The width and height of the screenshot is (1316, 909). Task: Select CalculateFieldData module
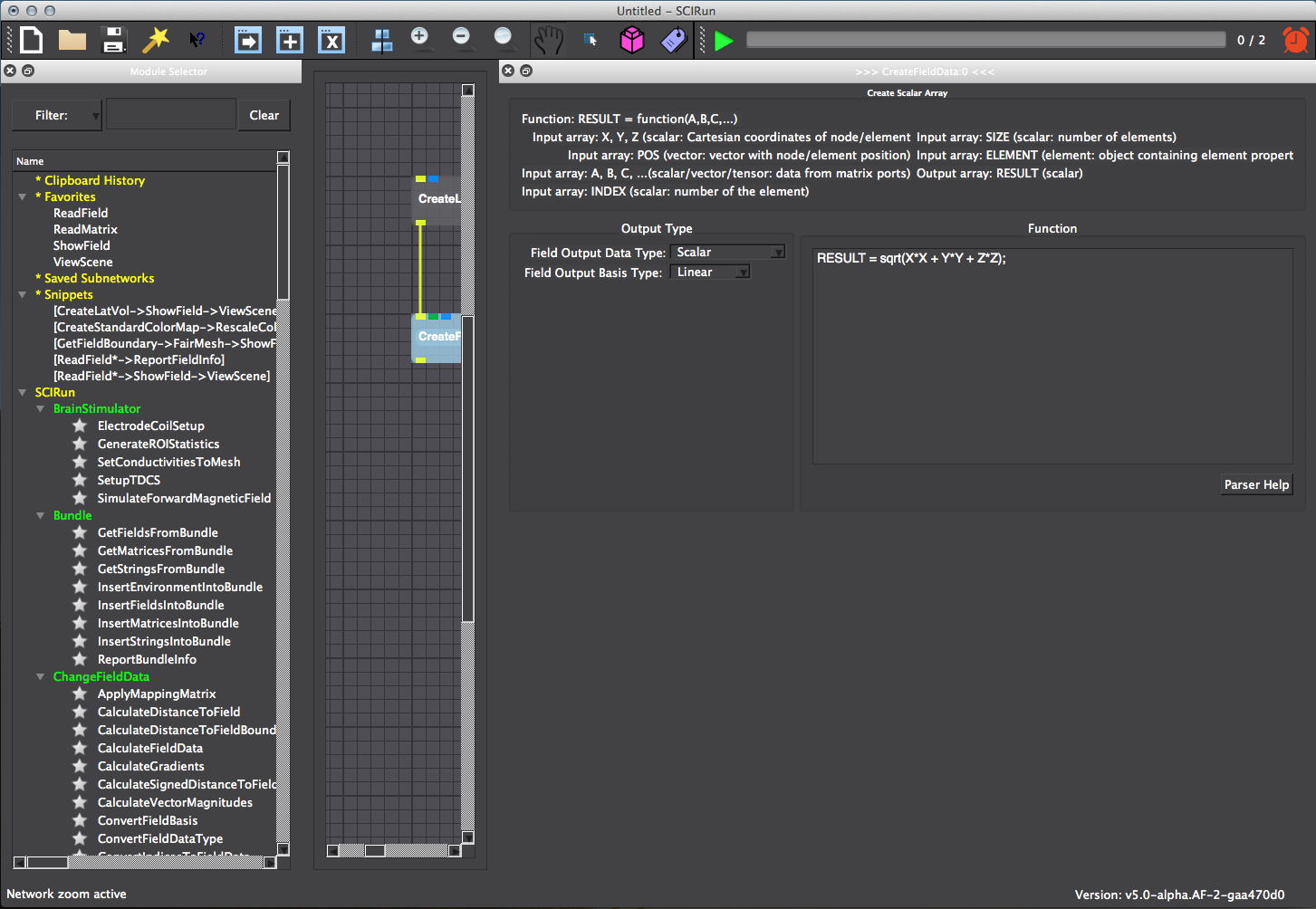150,748
